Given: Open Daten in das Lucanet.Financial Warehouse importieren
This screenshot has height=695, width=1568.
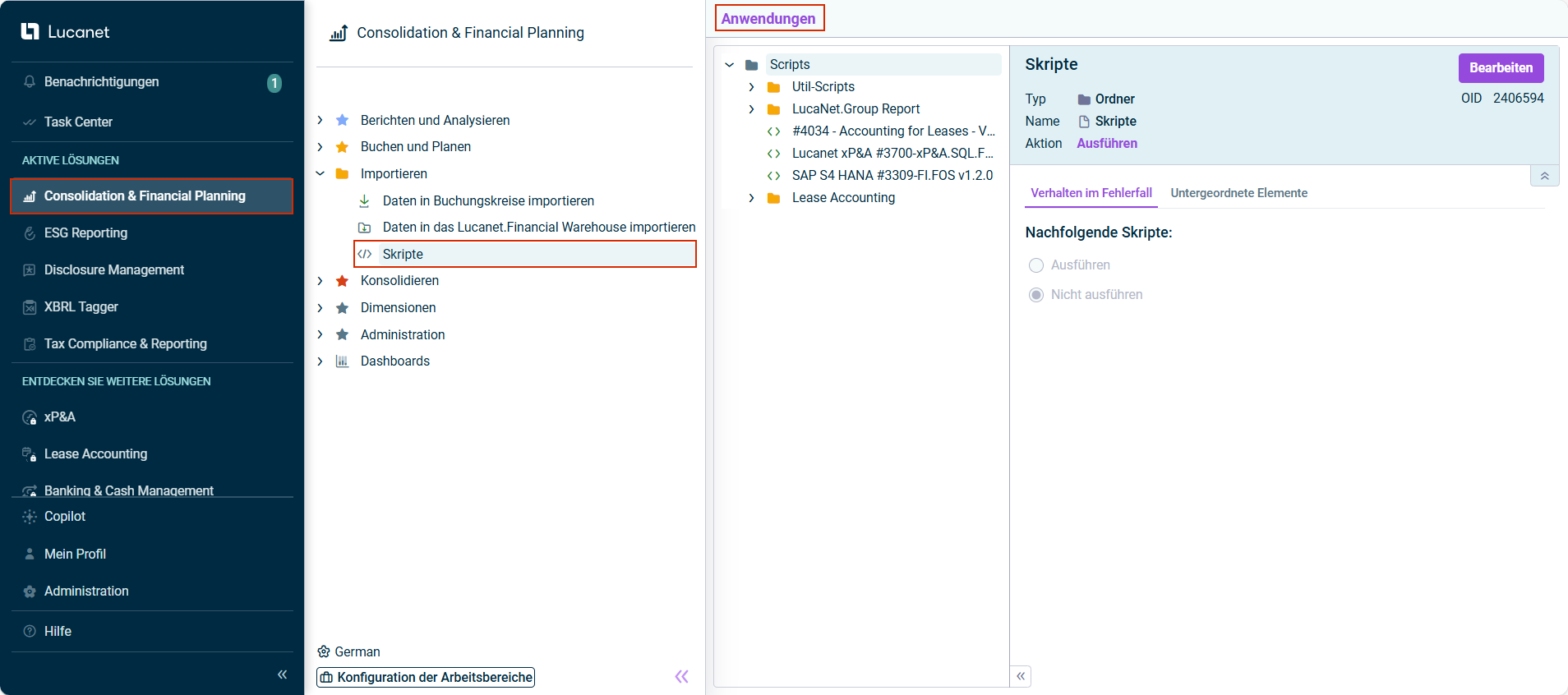Looking at the screenshot, I should click(539, 228).
